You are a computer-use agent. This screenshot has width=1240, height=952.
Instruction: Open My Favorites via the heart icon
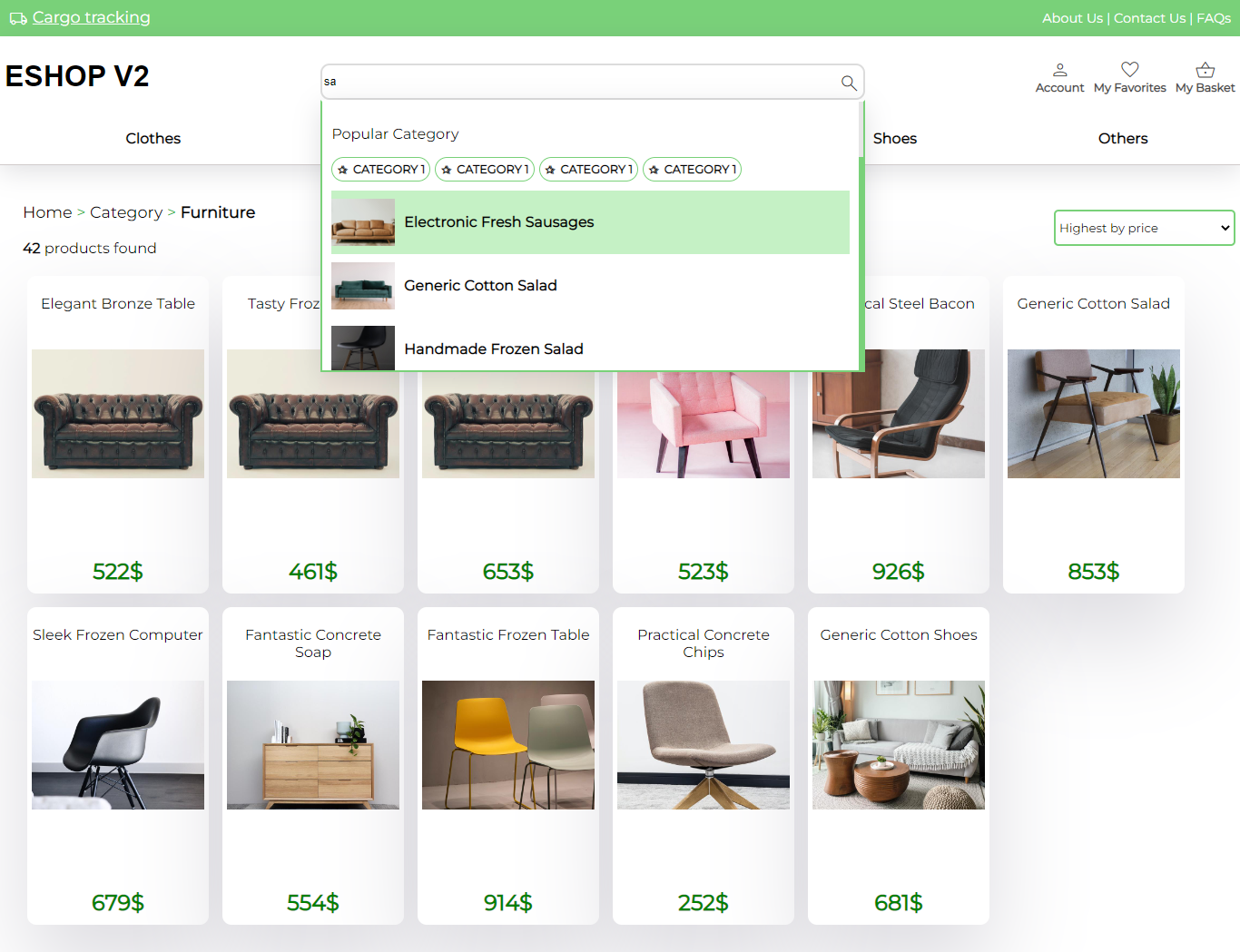click(x=1129, y=69)
